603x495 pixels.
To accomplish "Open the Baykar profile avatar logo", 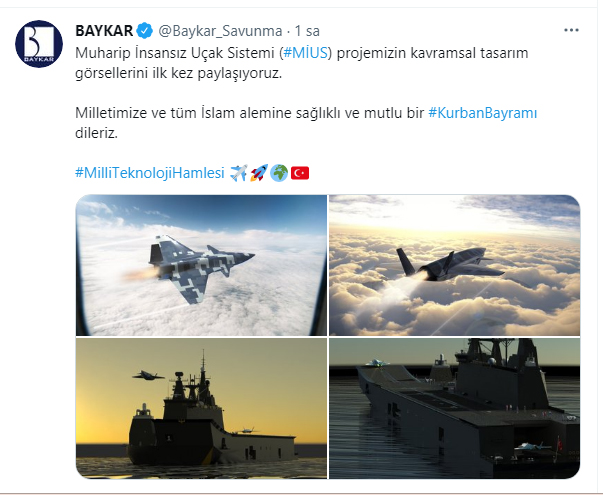I will [x=39, y=44].
